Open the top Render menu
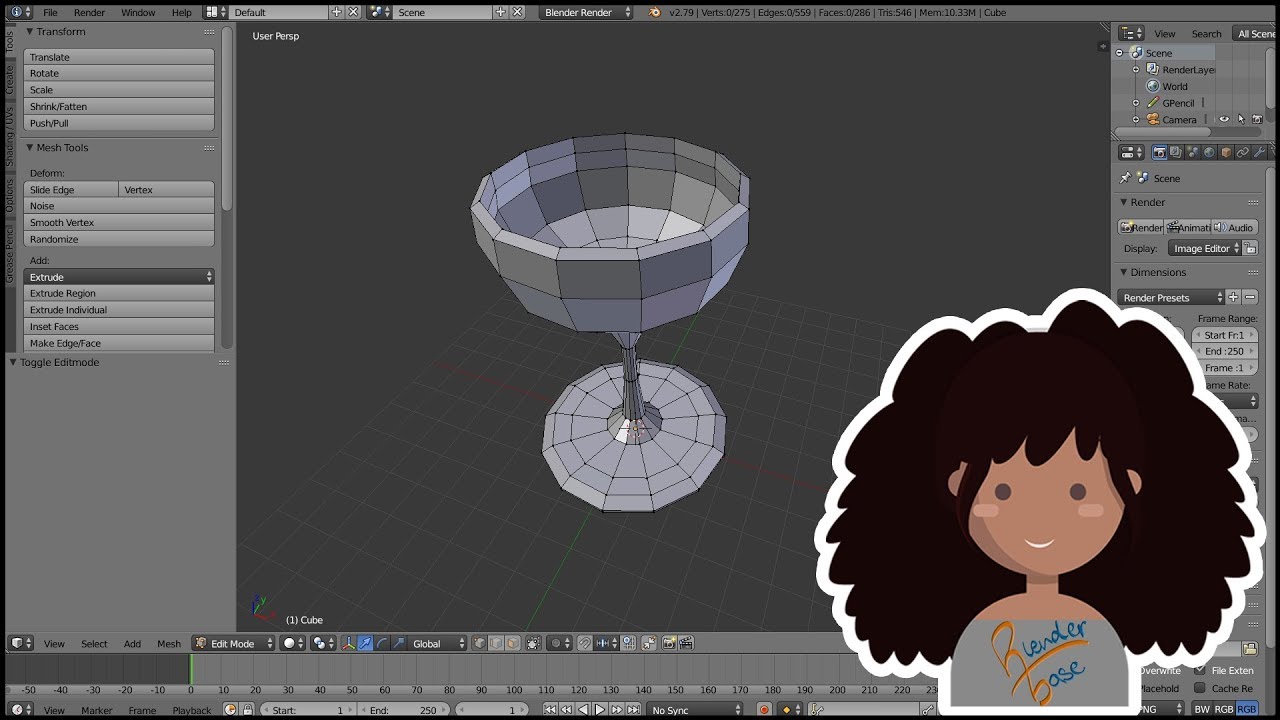Image resolution: width=1280 pixels, height=720 pixels. (89, 12)
